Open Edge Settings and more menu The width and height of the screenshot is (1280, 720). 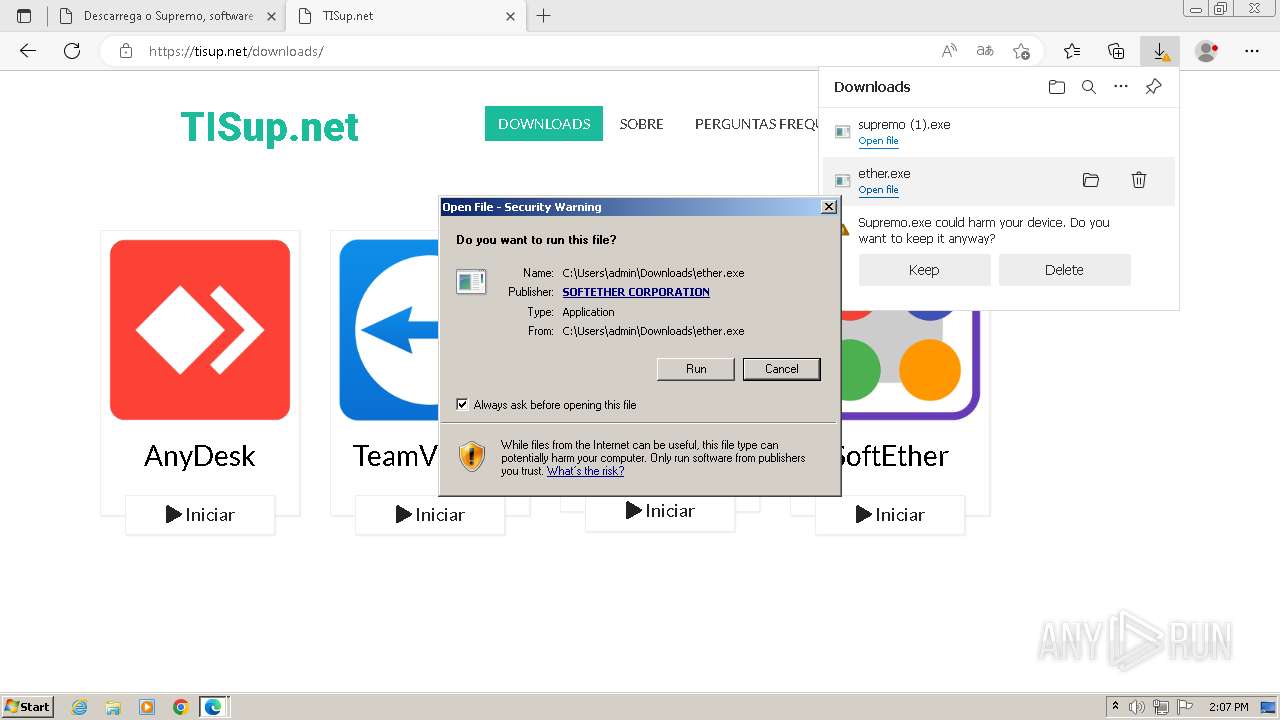click(1252, 51)
